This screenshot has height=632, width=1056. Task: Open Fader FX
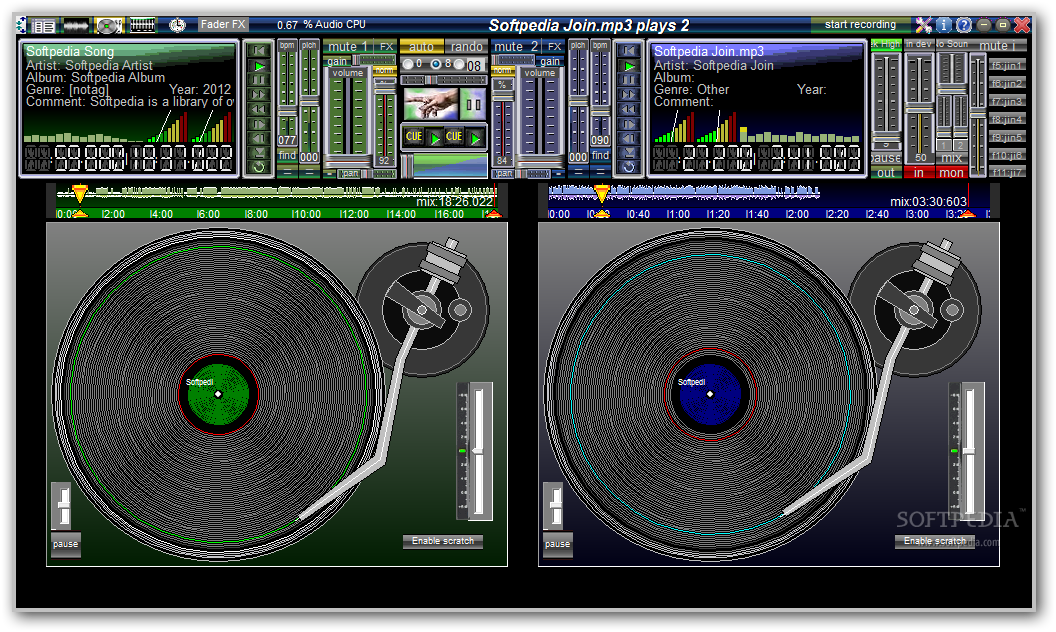coord(223,24)
